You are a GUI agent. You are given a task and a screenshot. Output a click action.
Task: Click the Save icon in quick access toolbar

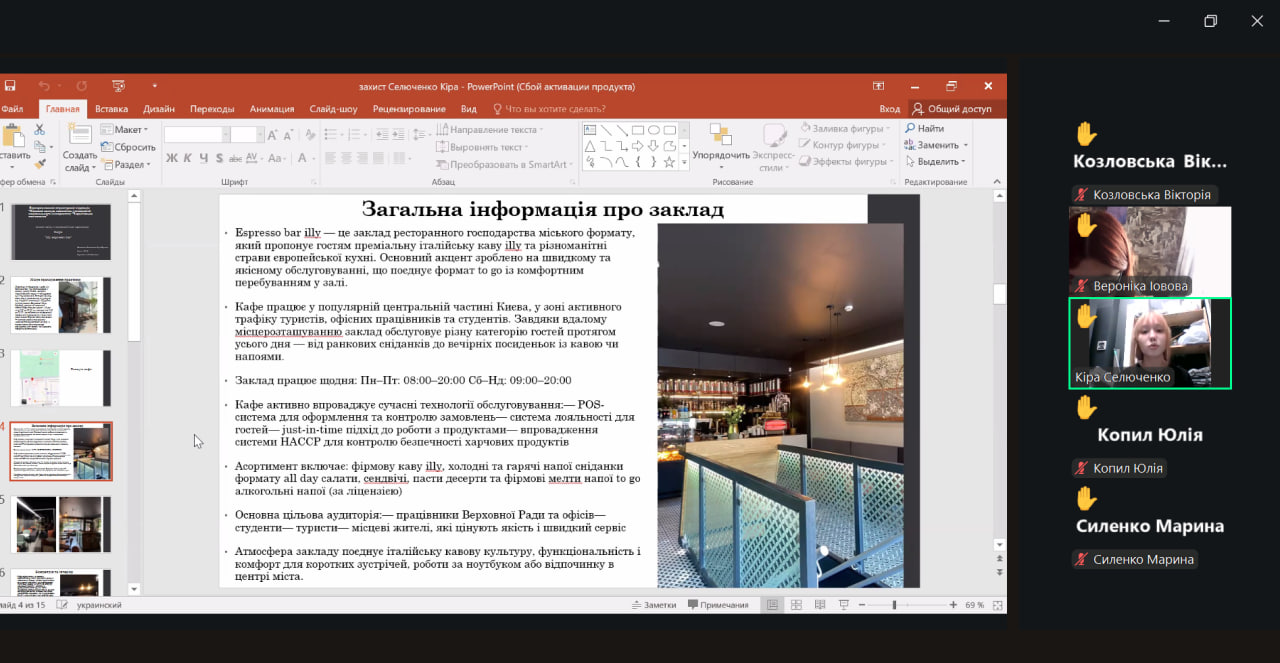(x=9, y=86)
